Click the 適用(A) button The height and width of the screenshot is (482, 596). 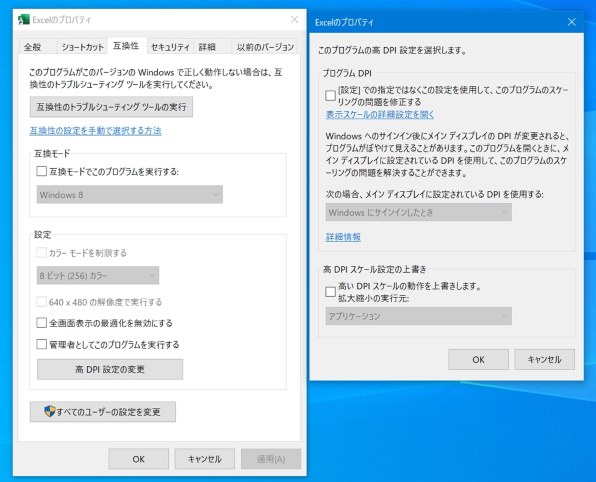point(271,459)
